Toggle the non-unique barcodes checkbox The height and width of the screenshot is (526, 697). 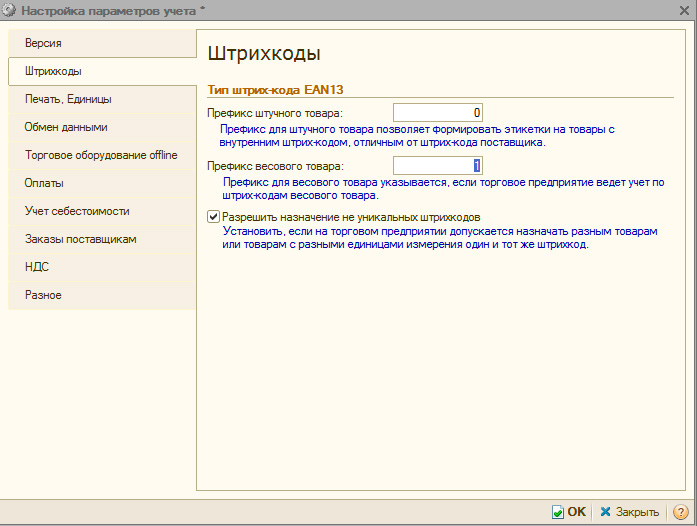pos(213,216)
